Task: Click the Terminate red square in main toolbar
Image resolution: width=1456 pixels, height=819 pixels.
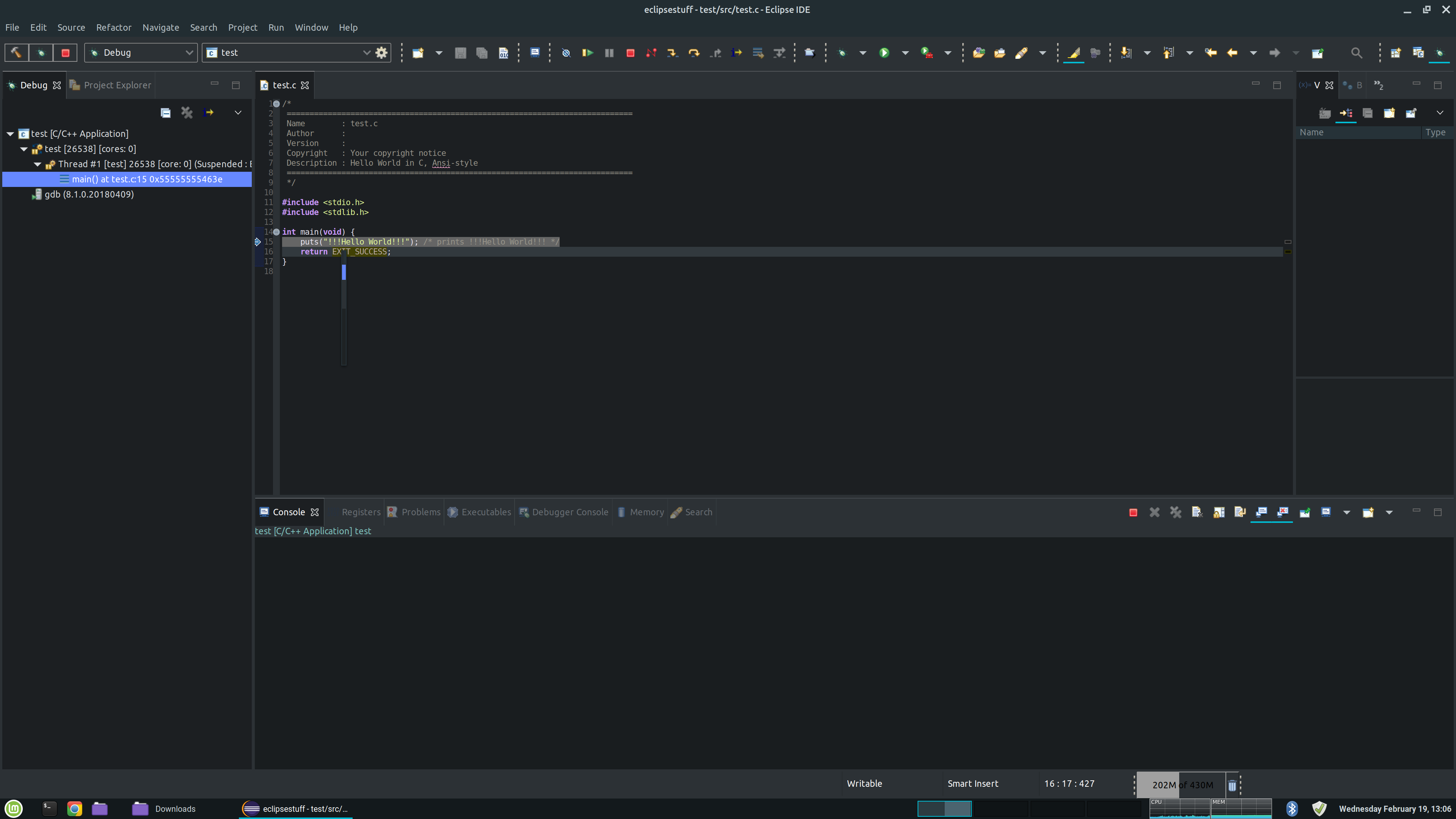Action: pyautogui.click(x=630, y=53)
